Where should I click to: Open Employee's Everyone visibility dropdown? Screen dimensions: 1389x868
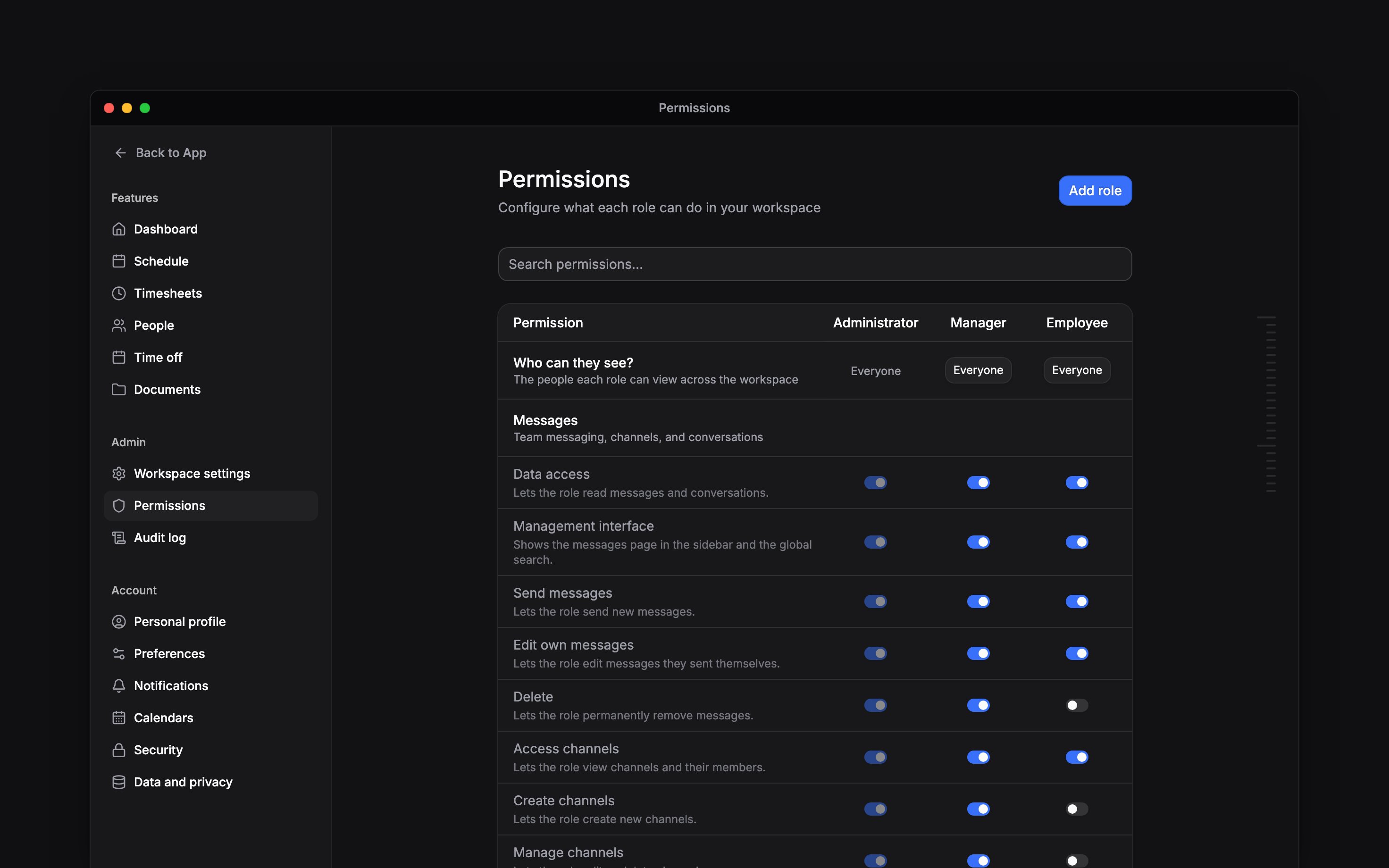coord(1077,370)
